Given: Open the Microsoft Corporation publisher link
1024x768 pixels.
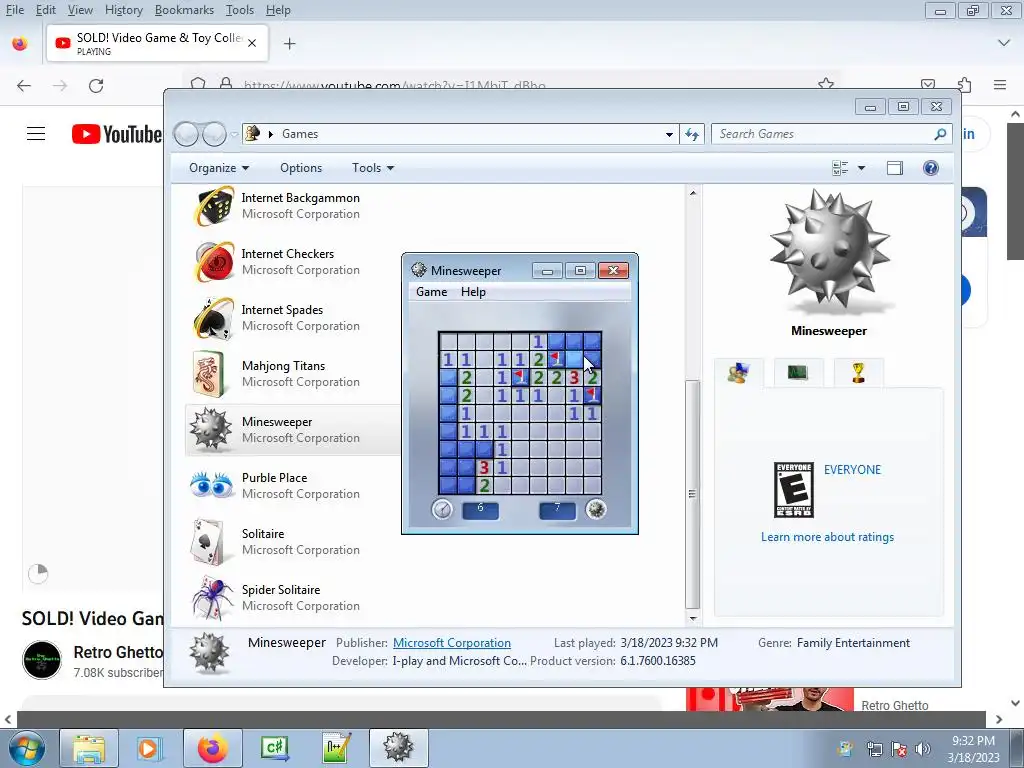Looking at the screenshot, I should point(452,643).
